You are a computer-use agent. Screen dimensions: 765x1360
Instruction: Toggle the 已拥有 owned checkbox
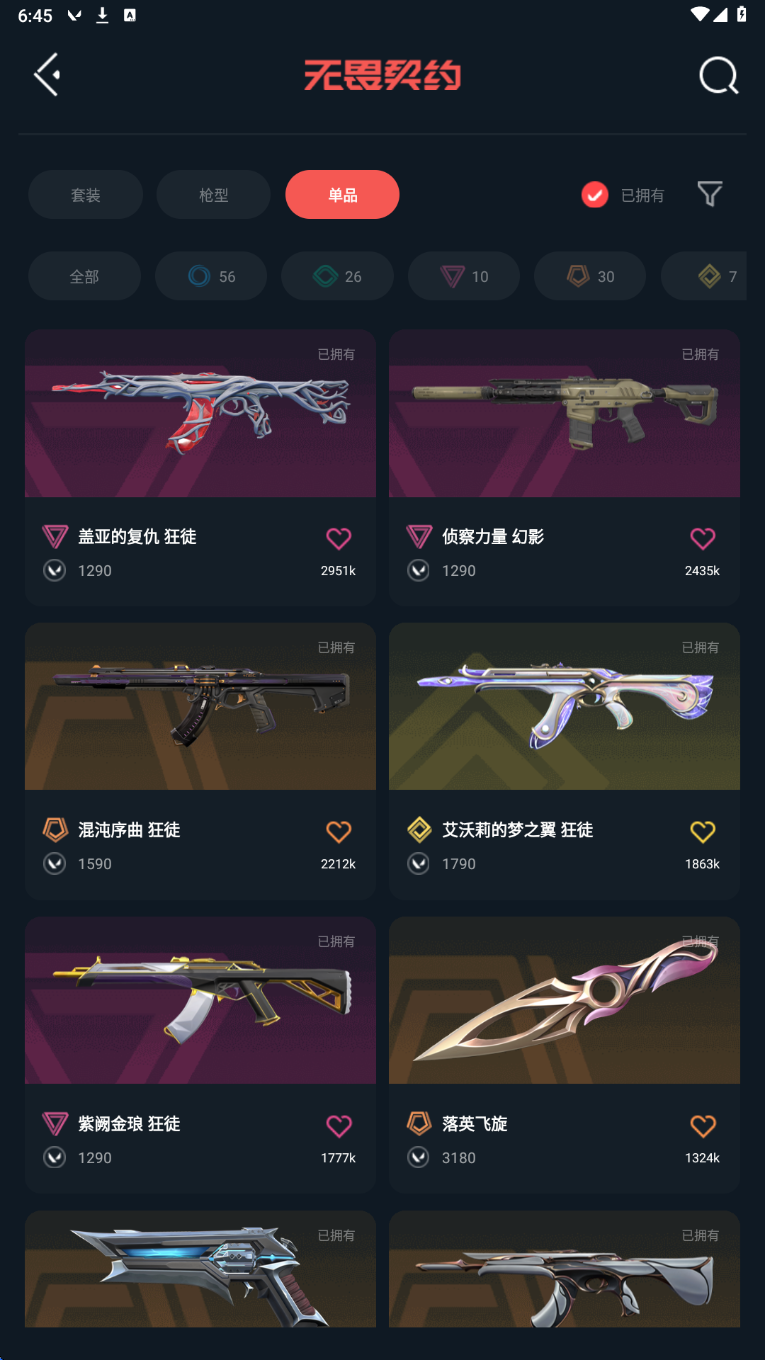(x=595, y=195)
